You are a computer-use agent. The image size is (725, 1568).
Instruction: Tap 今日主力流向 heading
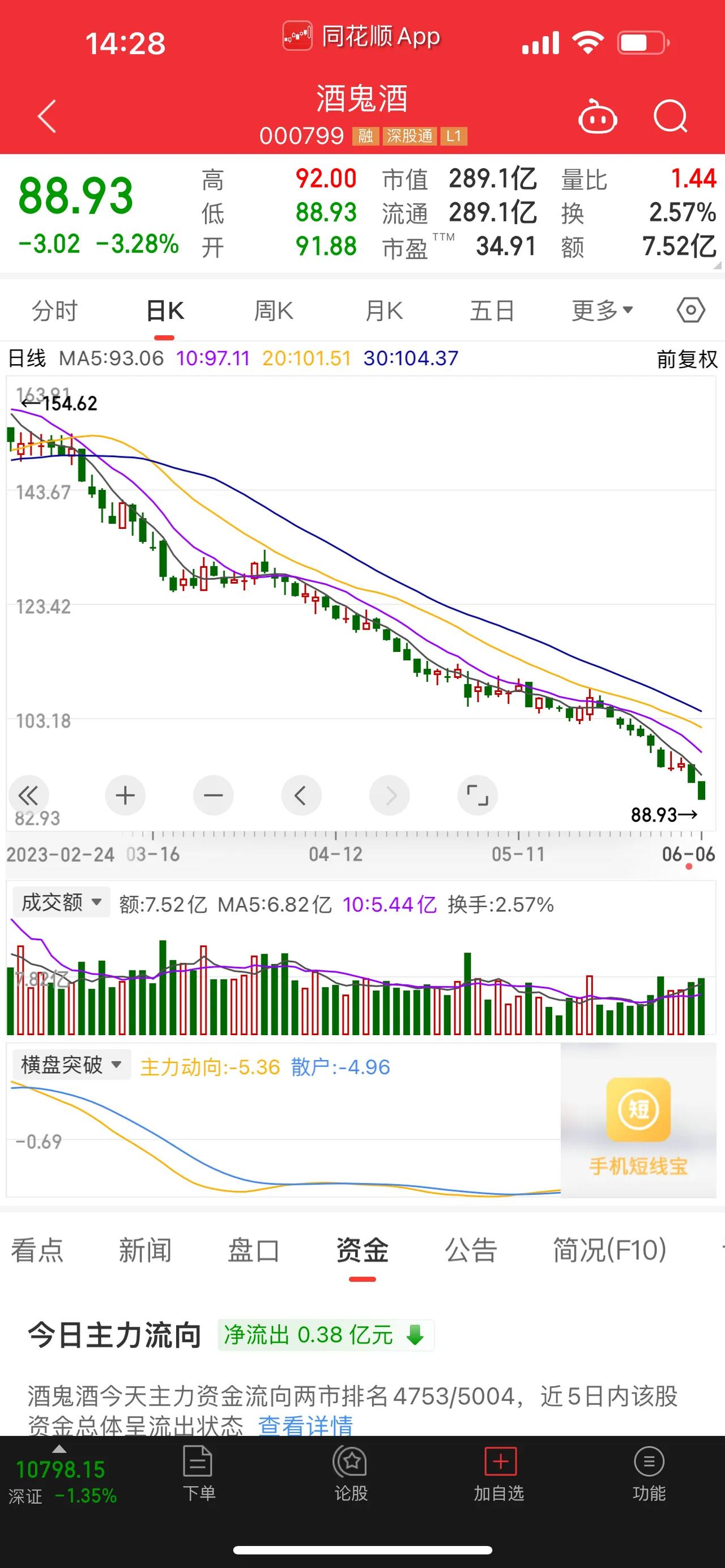[x=114, y=1335]
